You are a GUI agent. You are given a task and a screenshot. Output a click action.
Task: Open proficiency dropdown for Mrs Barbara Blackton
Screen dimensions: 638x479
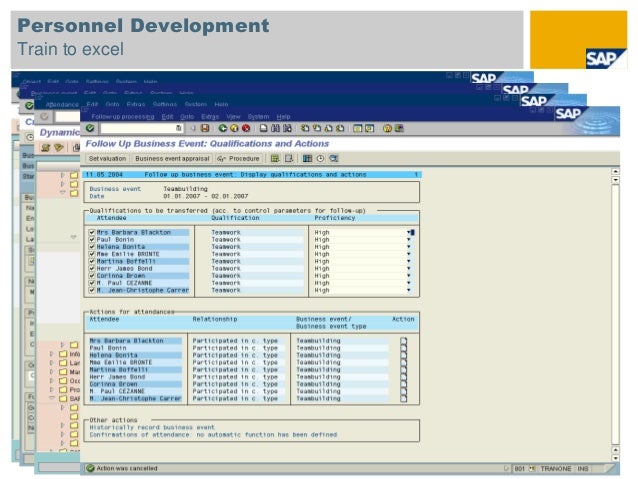[409, 232]
